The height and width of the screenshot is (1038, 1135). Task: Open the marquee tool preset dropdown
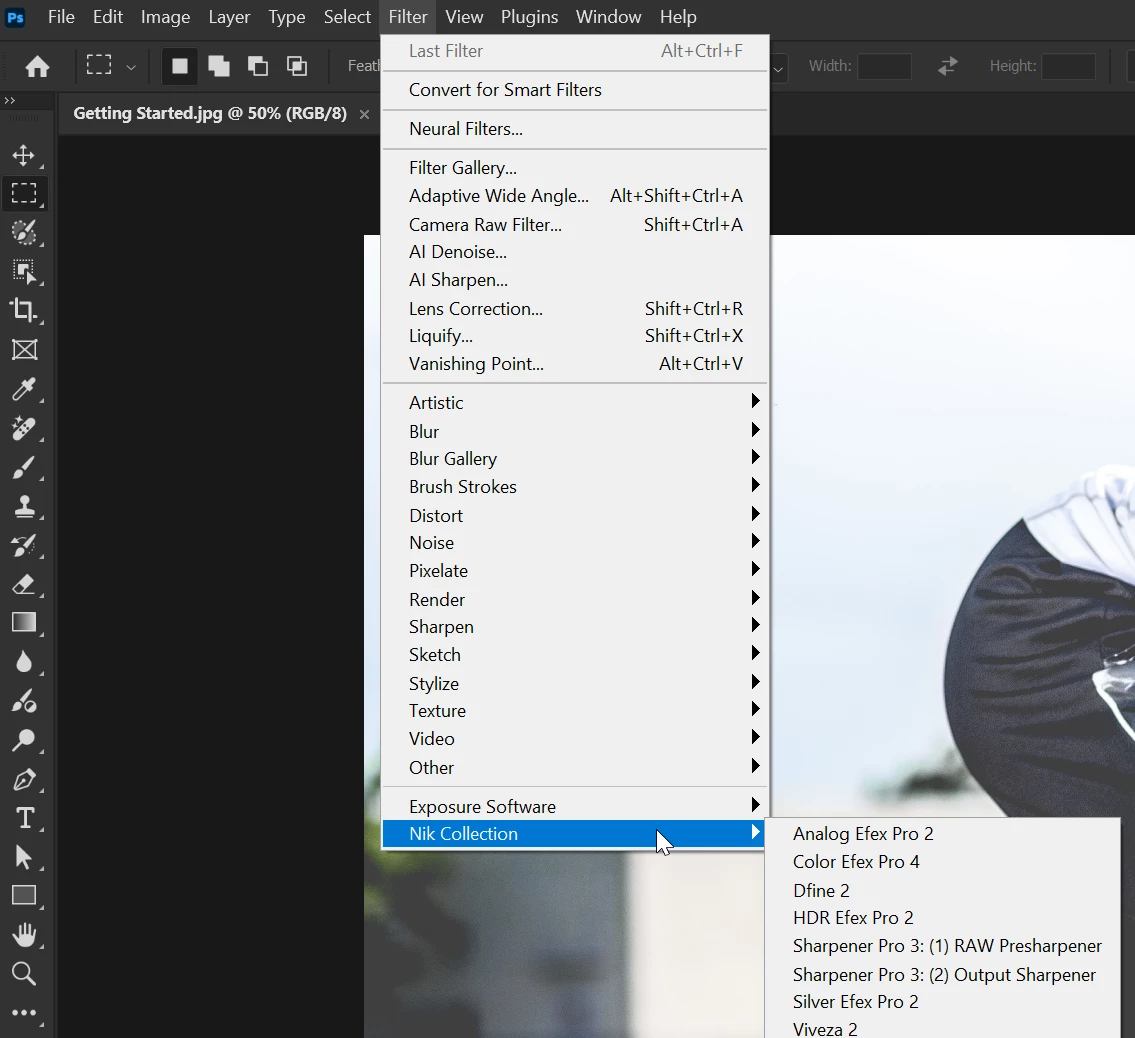(x=131, y=67)
